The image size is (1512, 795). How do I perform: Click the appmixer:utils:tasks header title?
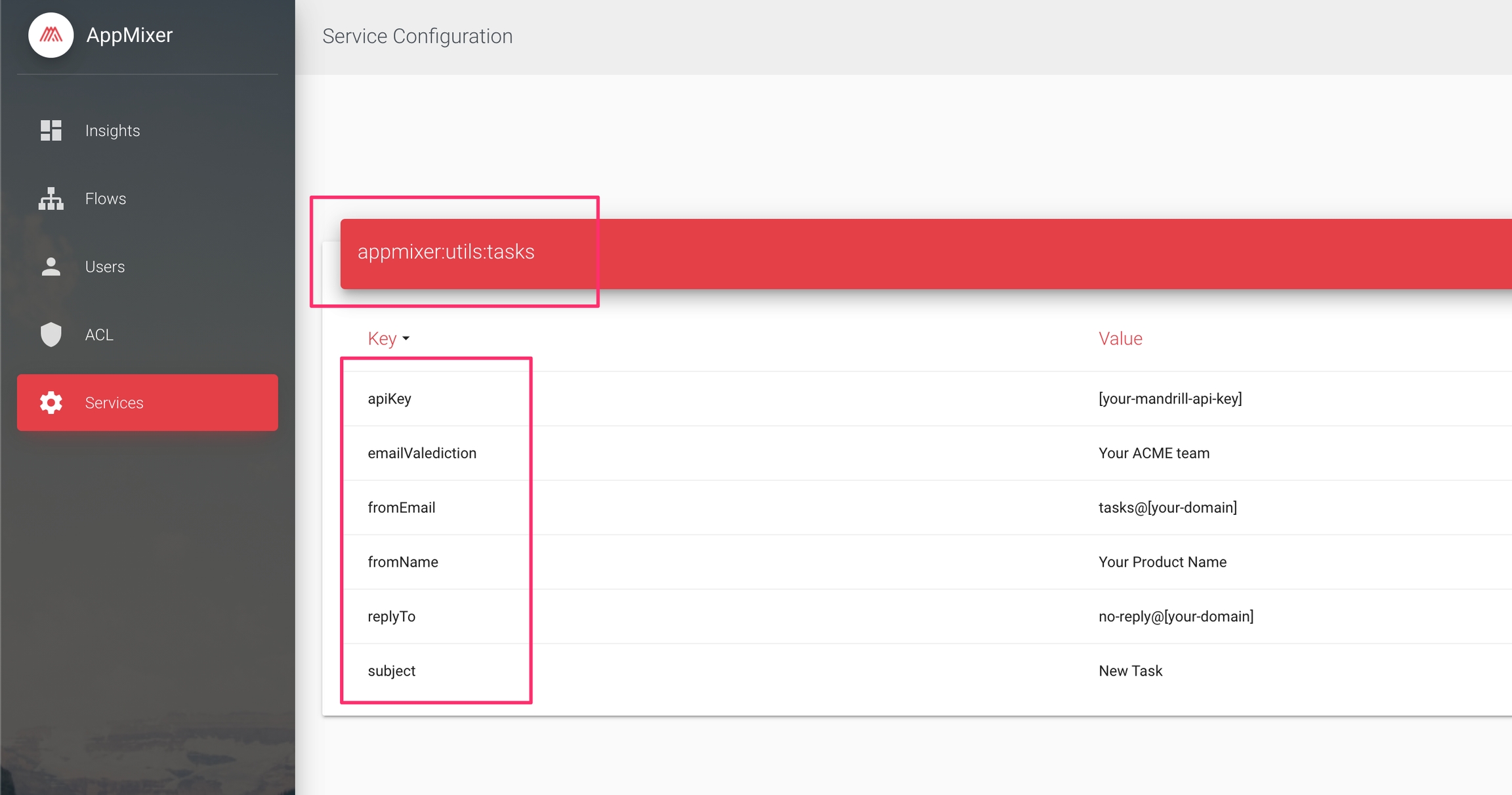click(446, 252)
